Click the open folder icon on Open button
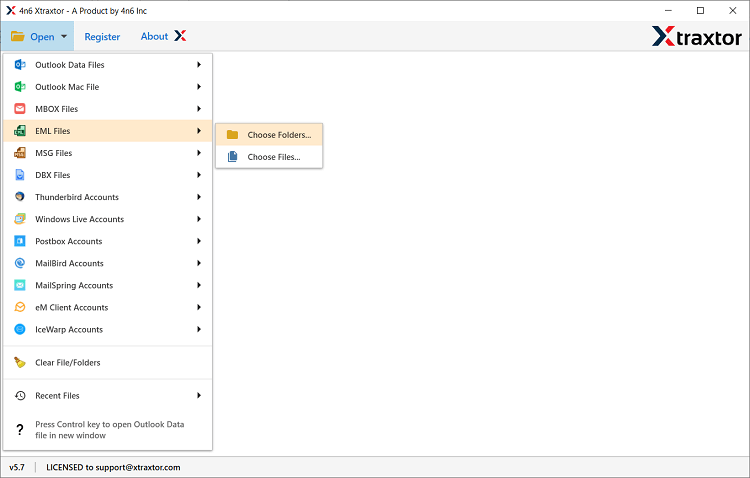The image size is (750, 478). tap(18, 36)
